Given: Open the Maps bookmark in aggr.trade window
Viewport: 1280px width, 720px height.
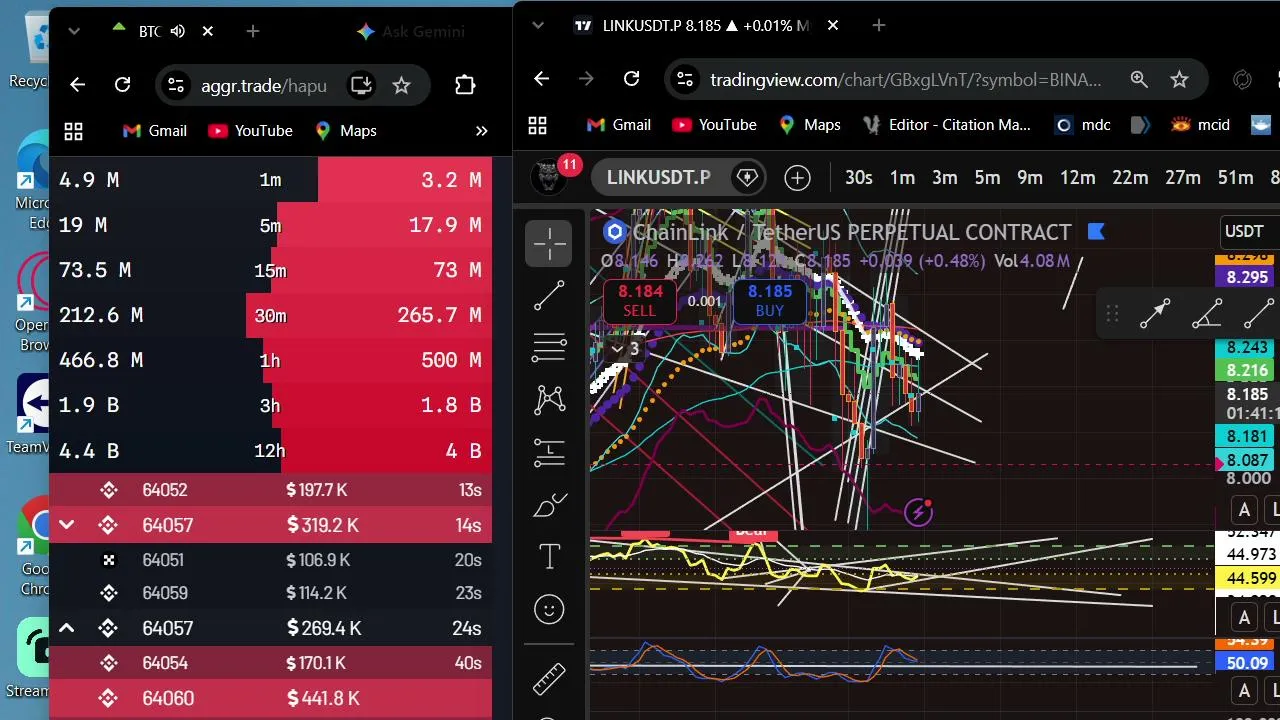Looking at the screenshot, I should [x=345, y=131].
